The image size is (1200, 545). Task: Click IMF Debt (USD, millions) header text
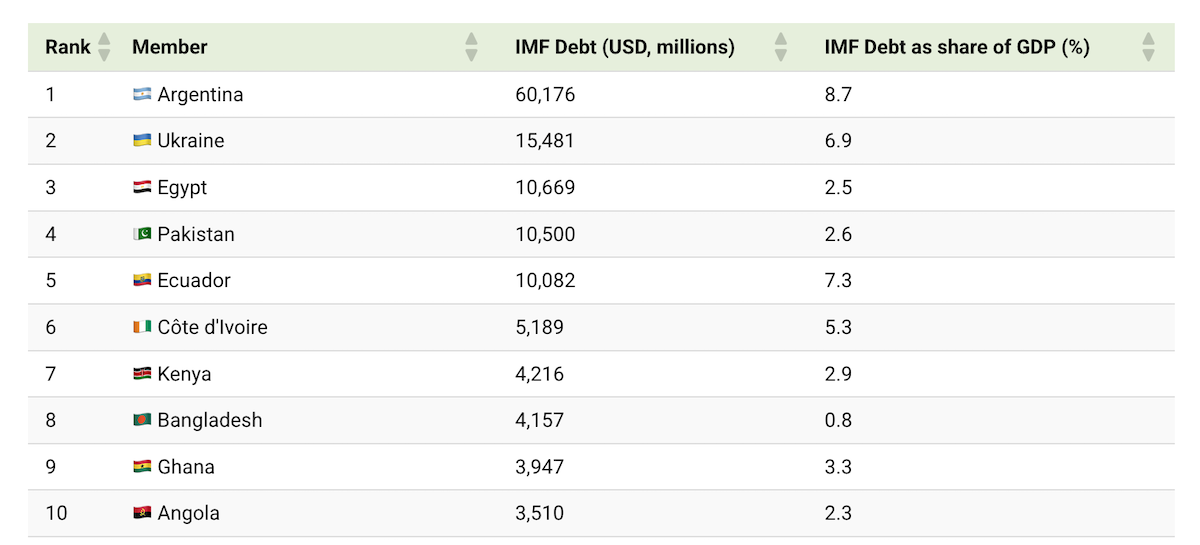pyautogui.click(x=624, y=47)
